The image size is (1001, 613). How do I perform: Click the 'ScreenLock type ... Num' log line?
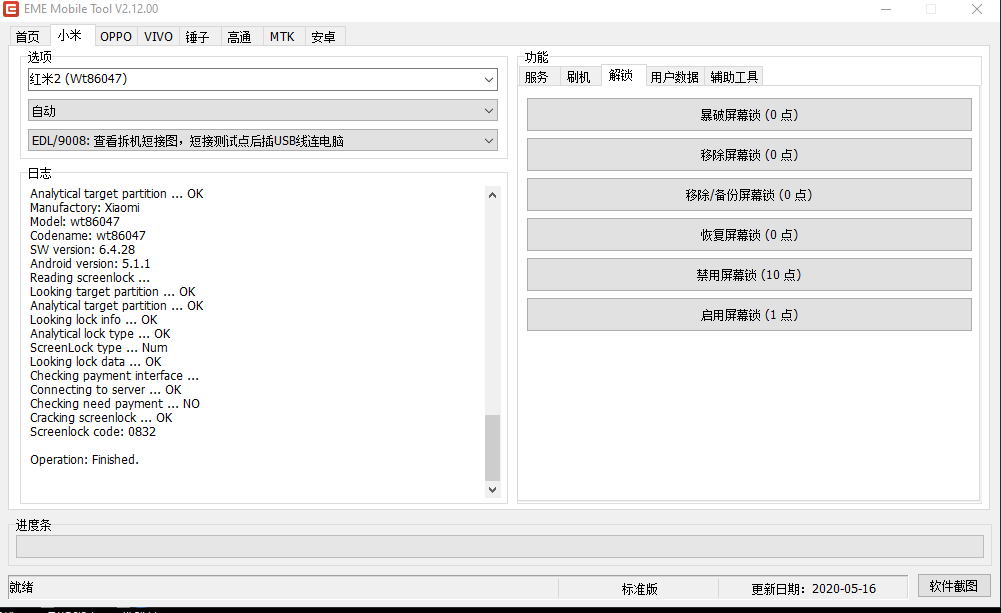coord(99,348)
